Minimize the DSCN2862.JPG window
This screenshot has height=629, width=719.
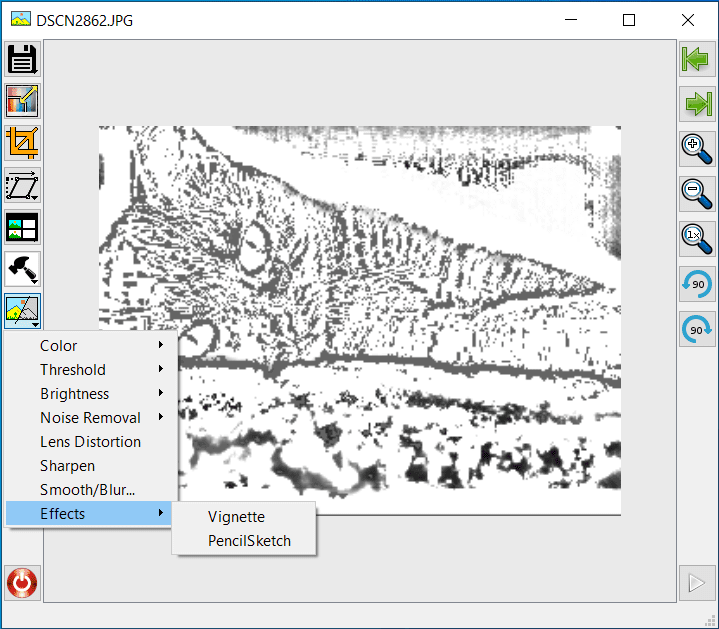click(x=571, y=20)
